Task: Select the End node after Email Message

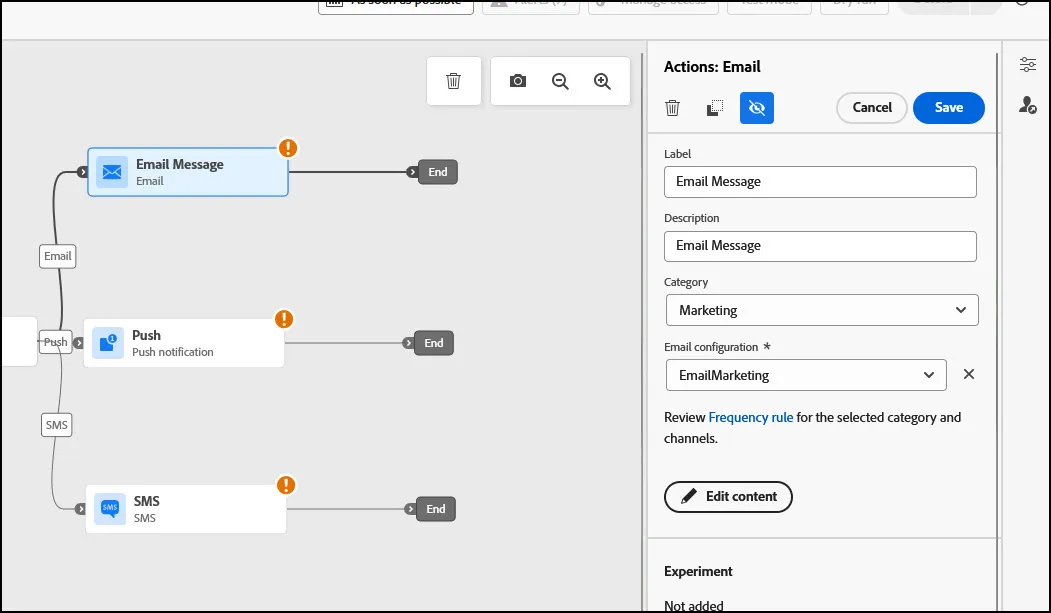Action: 438,172
